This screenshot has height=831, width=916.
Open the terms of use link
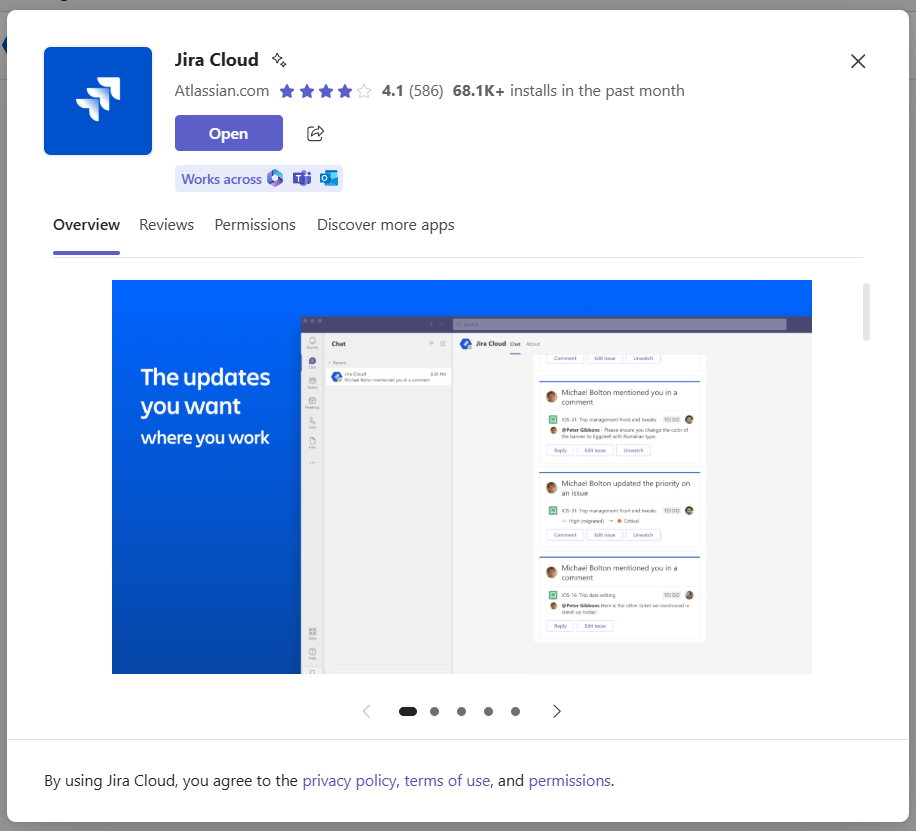point(447,781)
